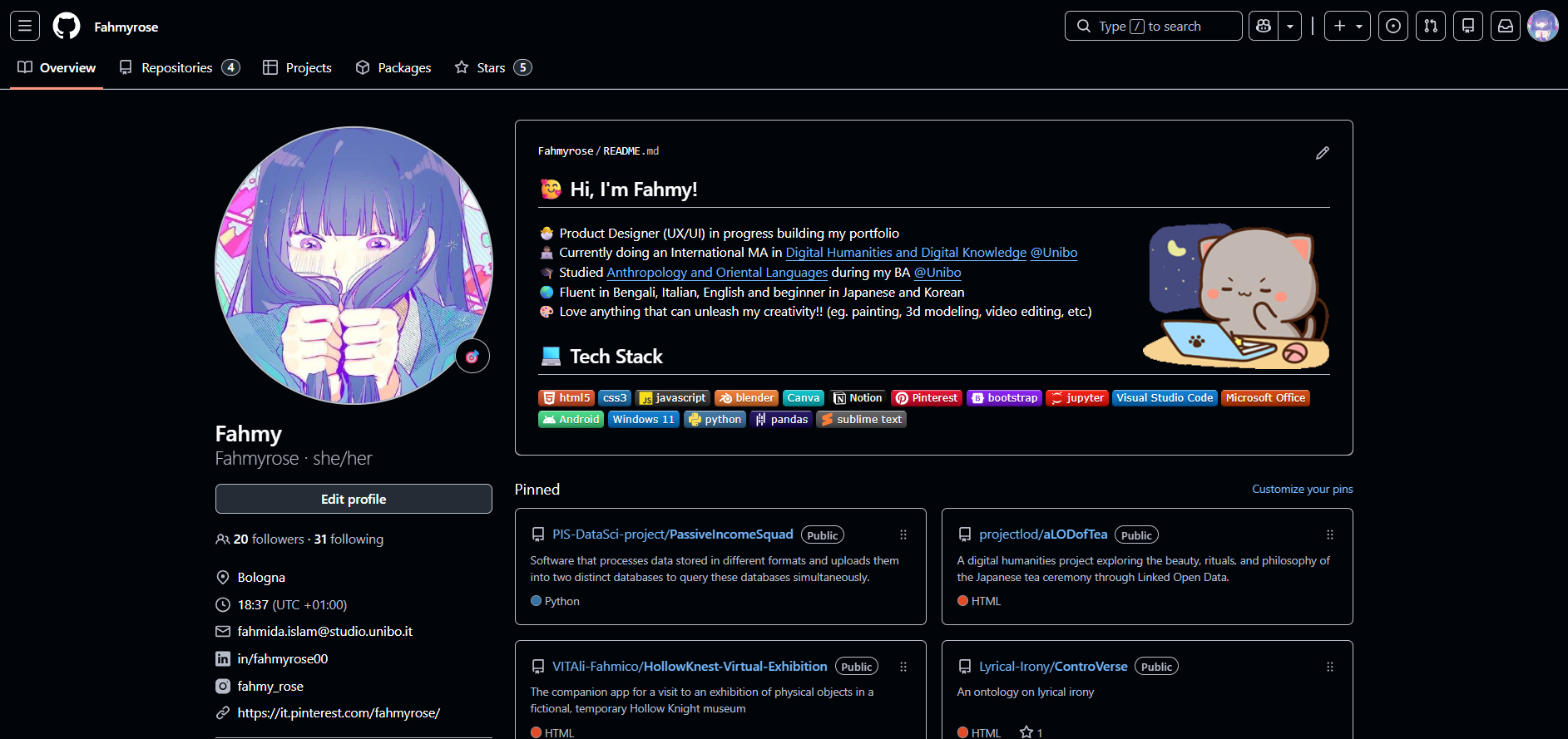This screenshot has height=739, width=1568.
Task: Grab the drag handle on aLODofTea pin
Action: point(1330,535)
